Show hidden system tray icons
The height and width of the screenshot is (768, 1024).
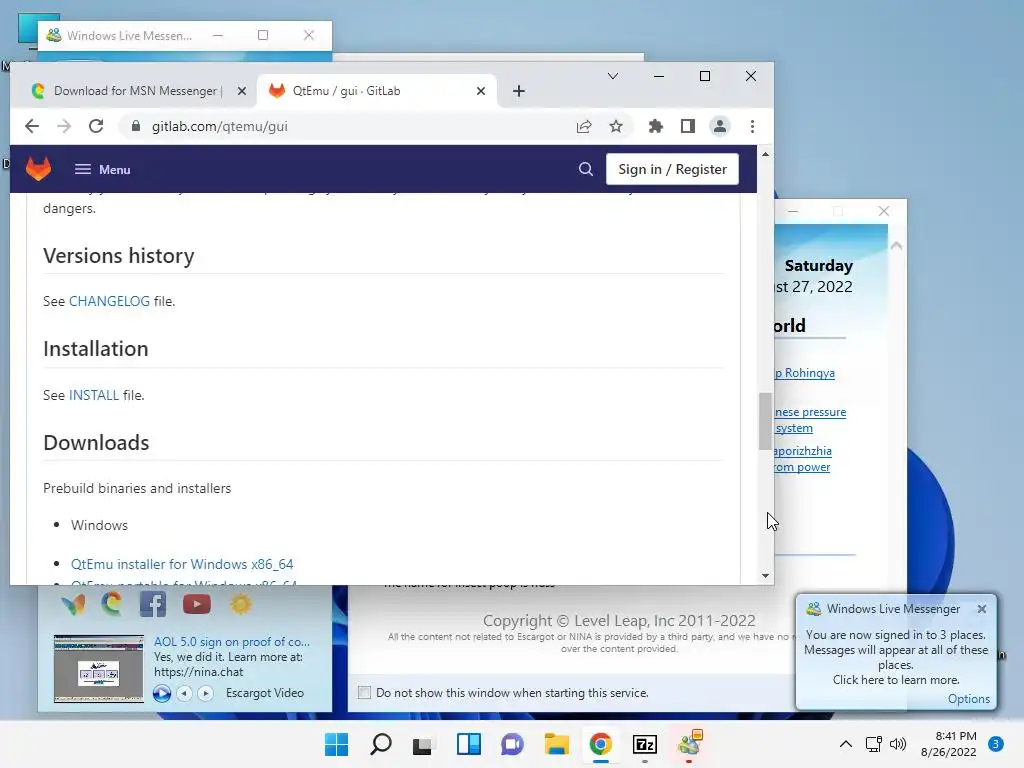click(846, 744)
